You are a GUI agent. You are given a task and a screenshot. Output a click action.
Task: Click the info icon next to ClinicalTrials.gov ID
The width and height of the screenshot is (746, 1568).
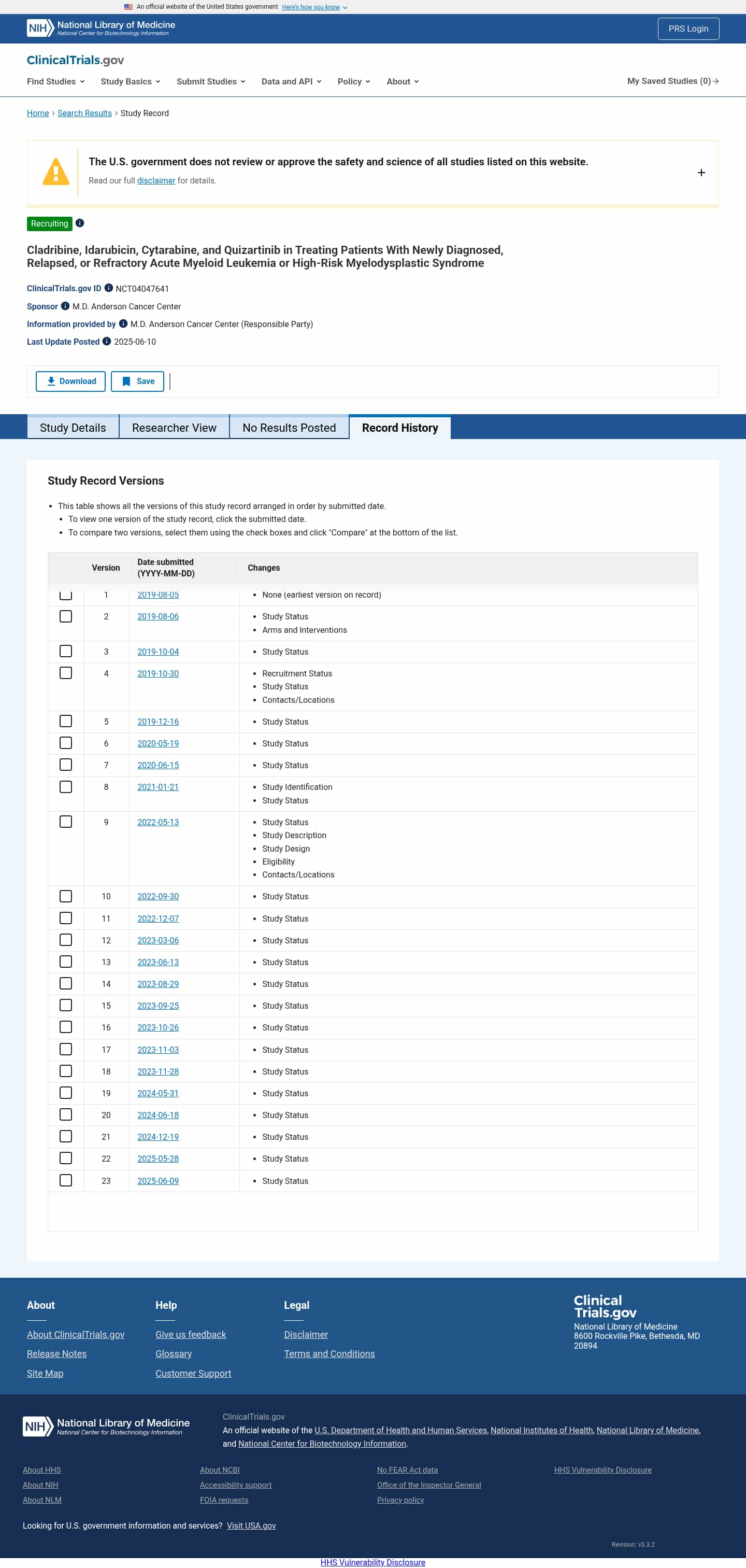[109, 288]
